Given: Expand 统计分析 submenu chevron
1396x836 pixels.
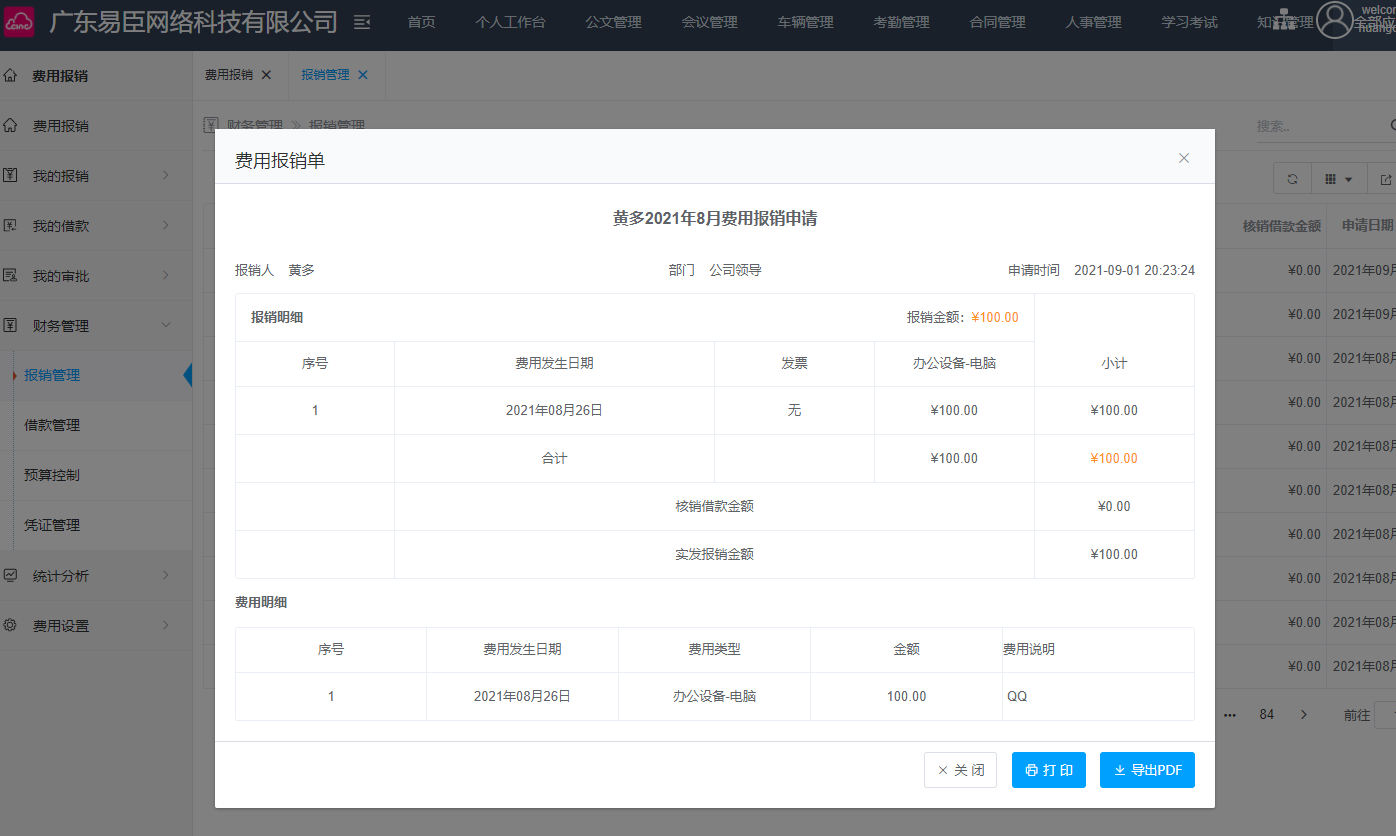Looking at the screenshot, I should pos(166,575).
